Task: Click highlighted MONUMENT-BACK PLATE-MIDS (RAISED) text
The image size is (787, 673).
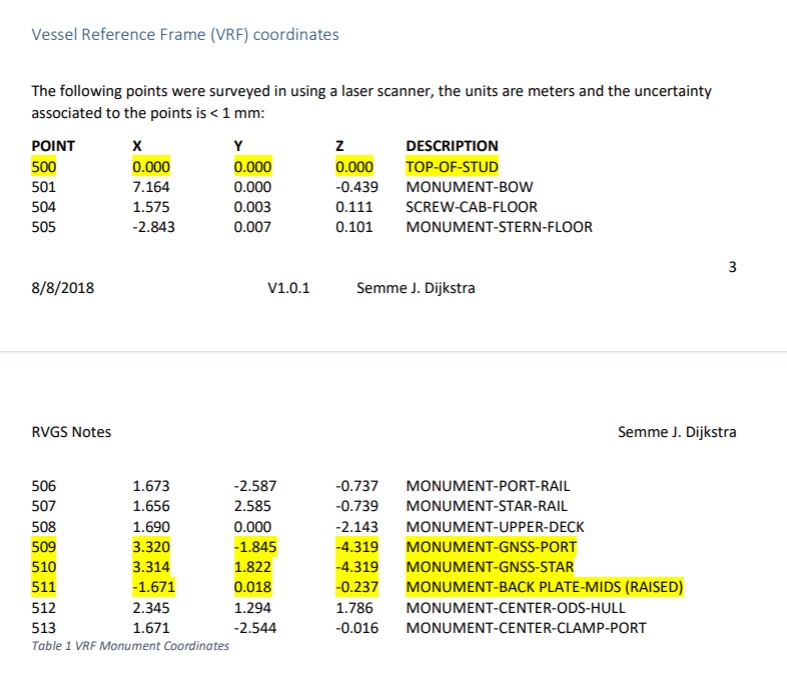Action: pos(544,587)
